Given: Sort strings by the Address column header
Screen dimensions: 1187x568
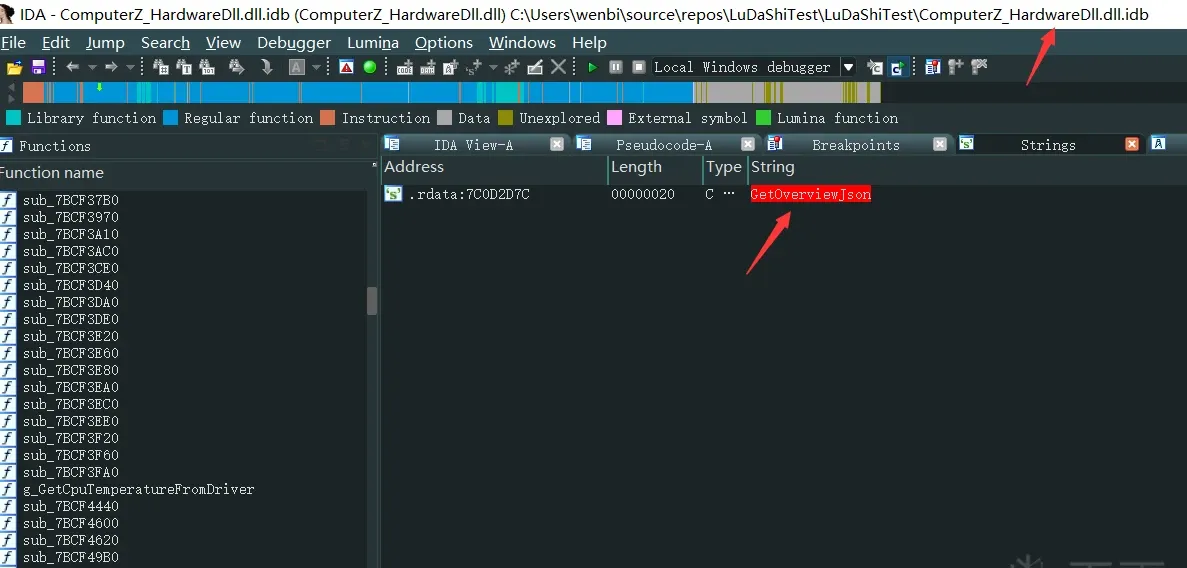Looking at the screenshot, I should (x=494, y=167).
